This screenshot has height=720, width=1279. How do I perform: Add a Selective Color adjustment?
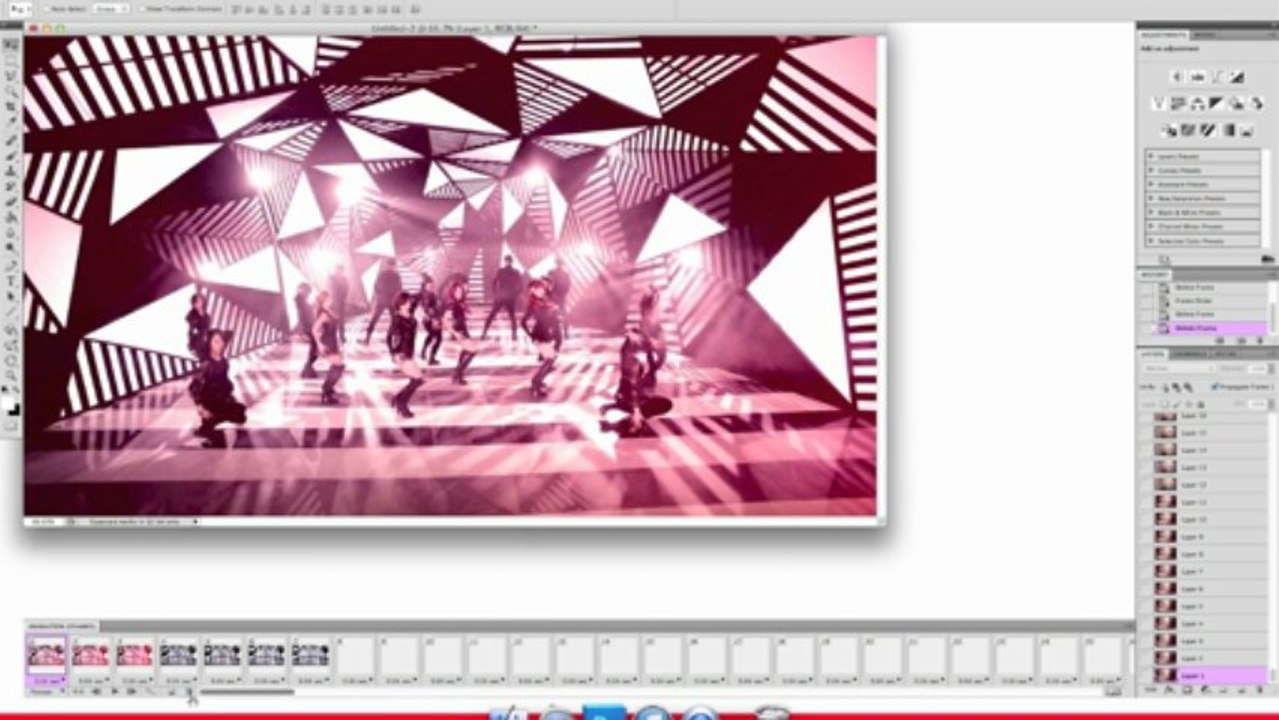click(x=1246, y=129)
